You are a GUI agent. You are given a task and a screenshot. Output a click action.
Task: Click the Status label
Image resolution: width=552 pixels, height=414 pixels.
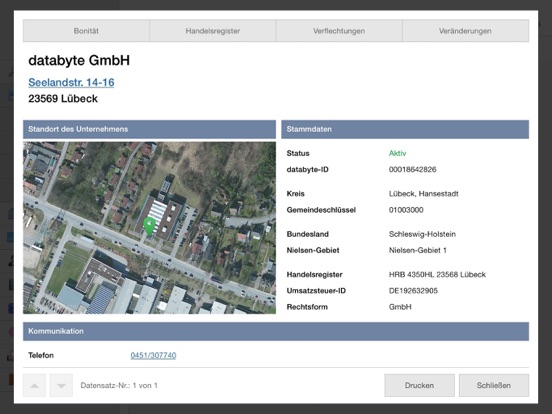point(298,153)
